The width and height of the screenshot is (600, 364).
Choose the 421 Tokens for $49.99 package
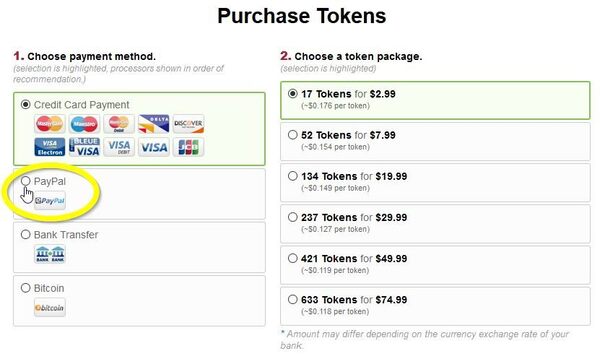[435, 265]
